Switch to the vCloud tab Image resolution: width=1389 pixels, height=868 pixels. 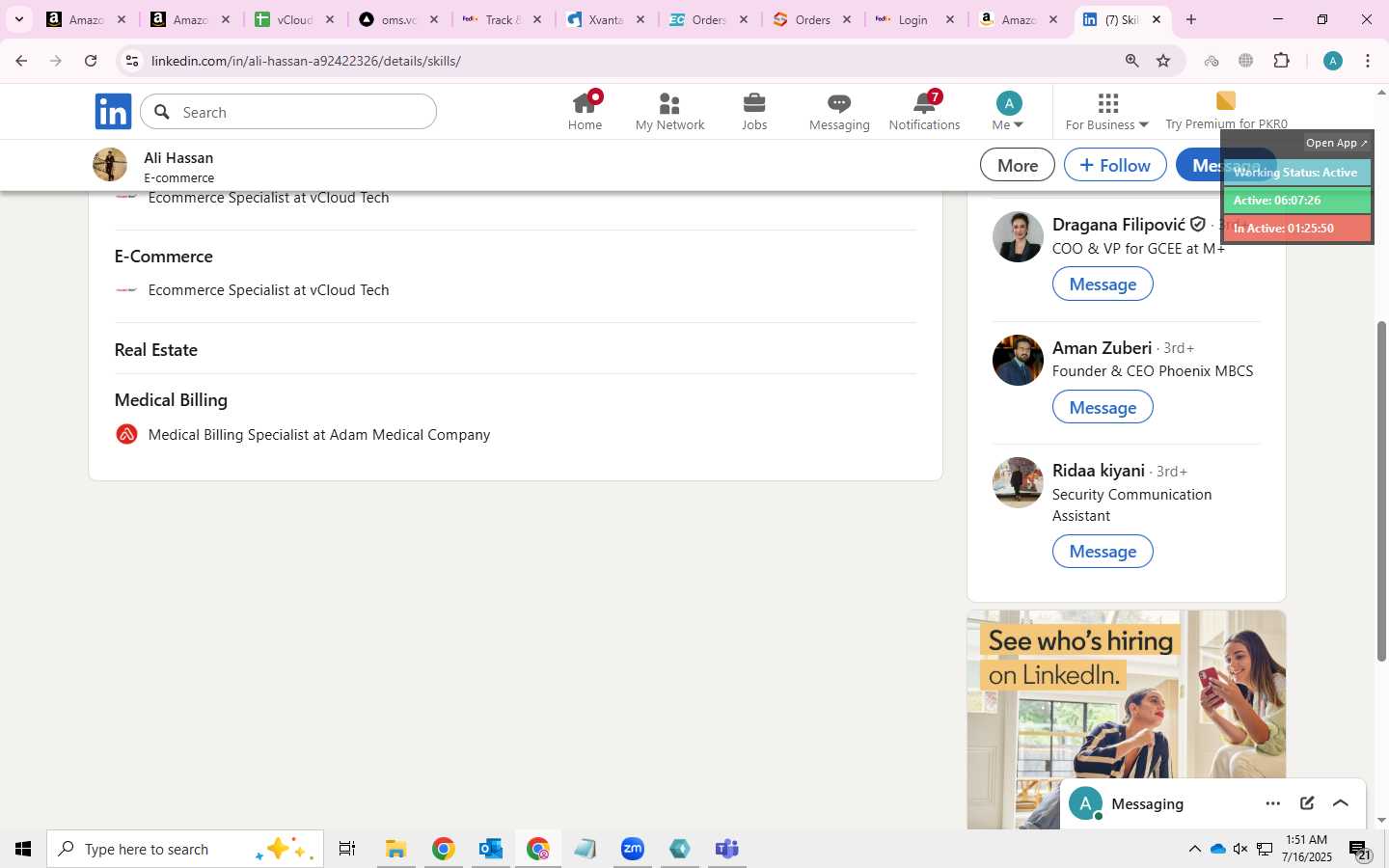click(x=294, y=19)
